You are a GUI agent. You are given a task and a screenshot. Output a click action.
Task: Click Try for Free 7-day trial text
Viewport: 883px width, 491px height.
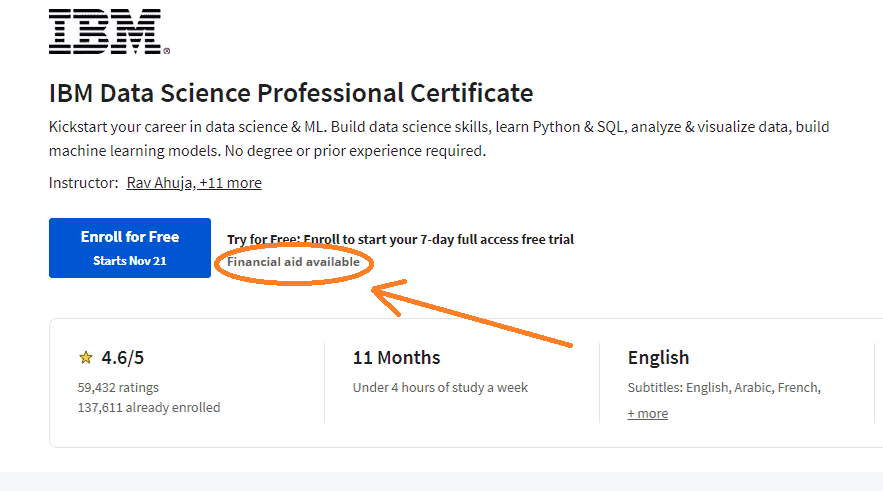400,239
